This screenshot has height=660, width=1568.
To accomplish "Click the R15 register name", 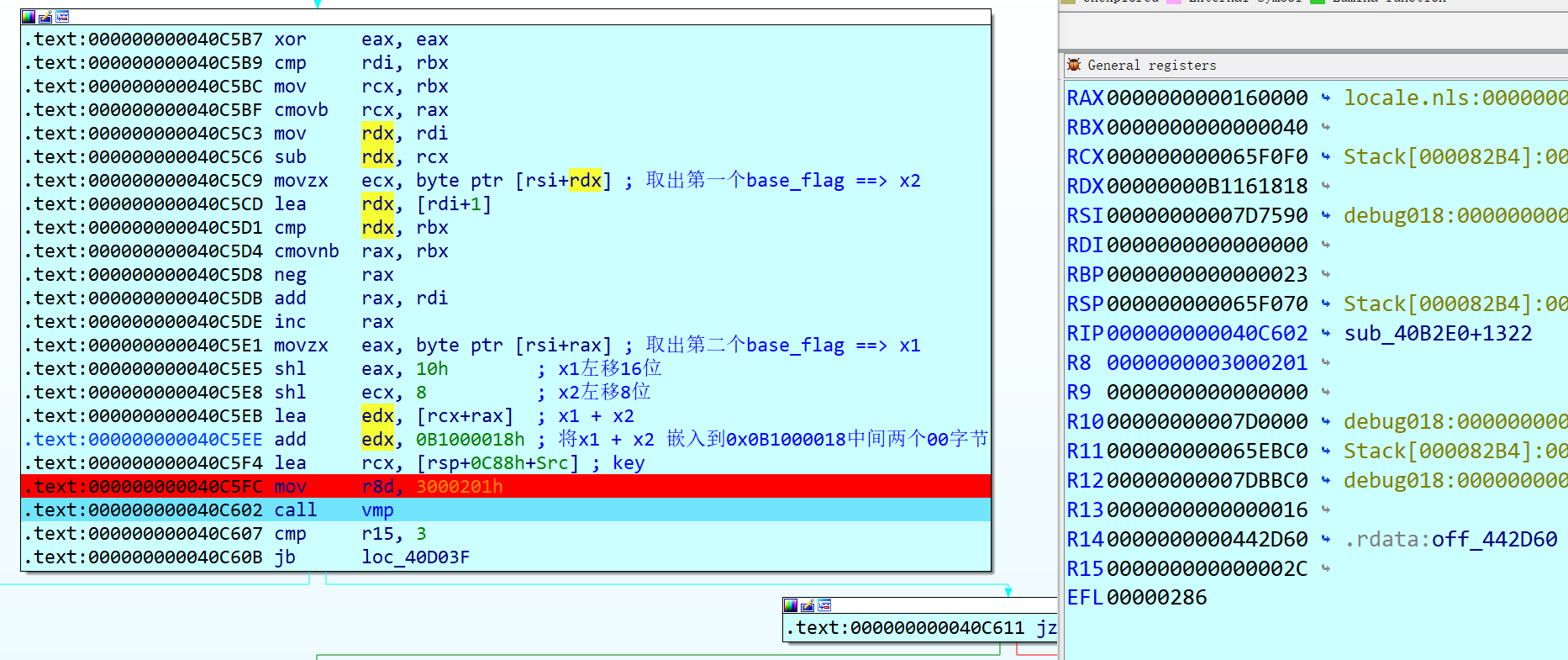I will pyautogui.click(x=1085, y=568).
